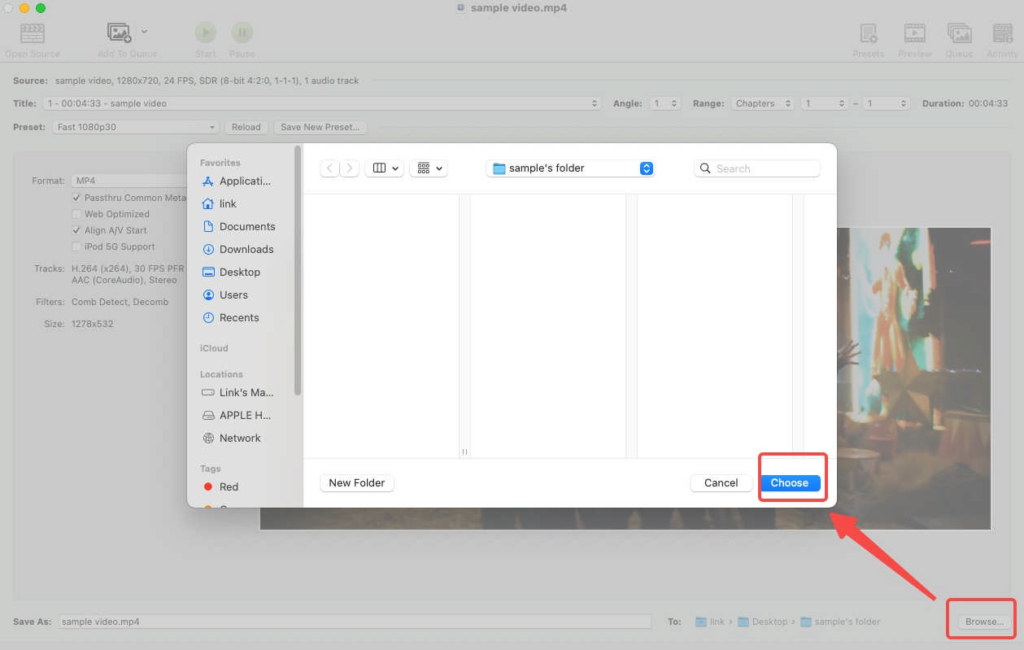The image size is (1024, 650).
Task: Click the Add To Queue toolbar icon
Action: (x=119, y=32)
